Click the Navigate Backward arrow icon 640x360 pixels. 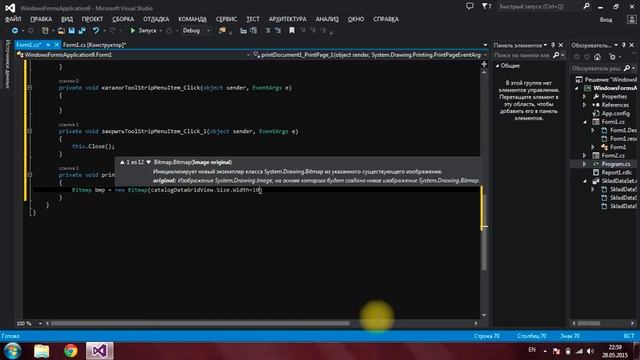pyautogui.click(x=15, y=31)
